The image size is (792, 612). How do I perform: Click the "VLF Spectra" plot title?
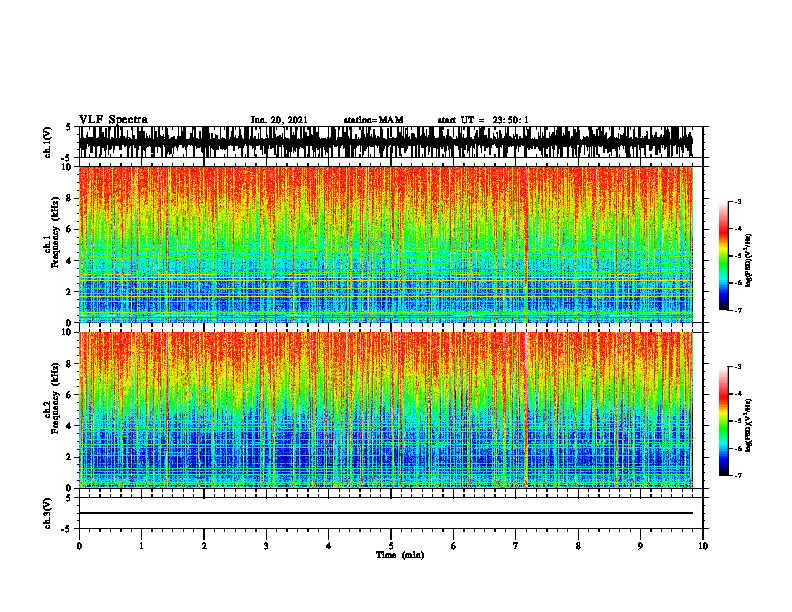[113, 119]
